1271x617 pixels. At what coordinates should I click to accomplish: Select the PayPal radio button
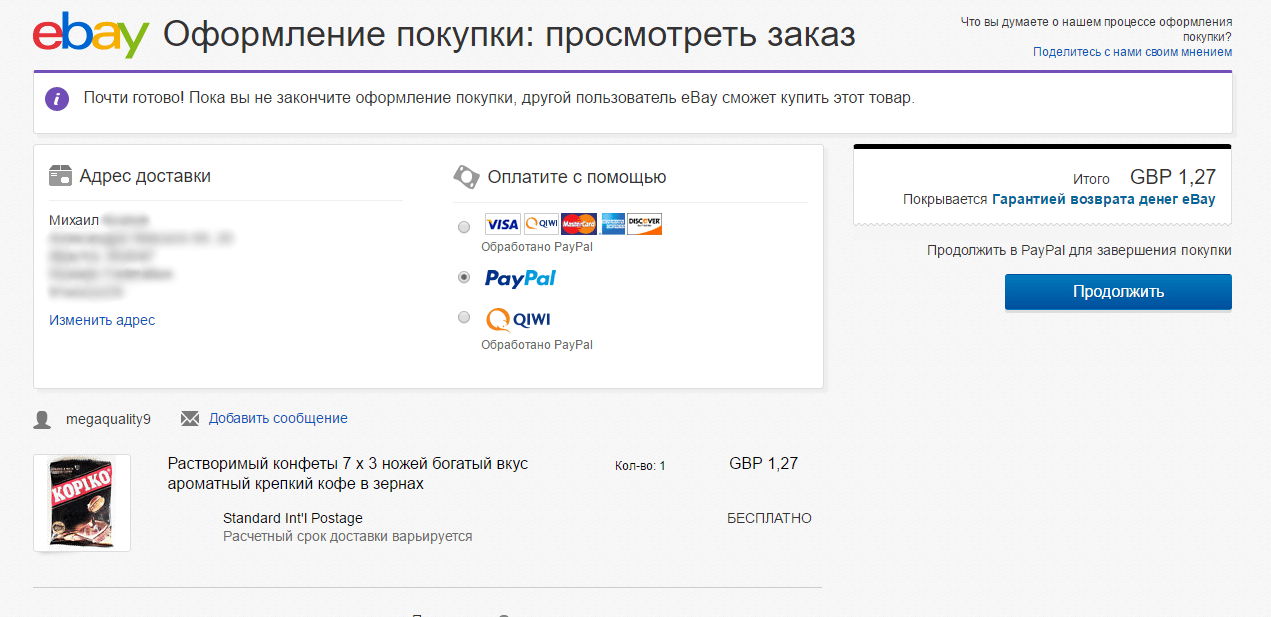point(463,277)
